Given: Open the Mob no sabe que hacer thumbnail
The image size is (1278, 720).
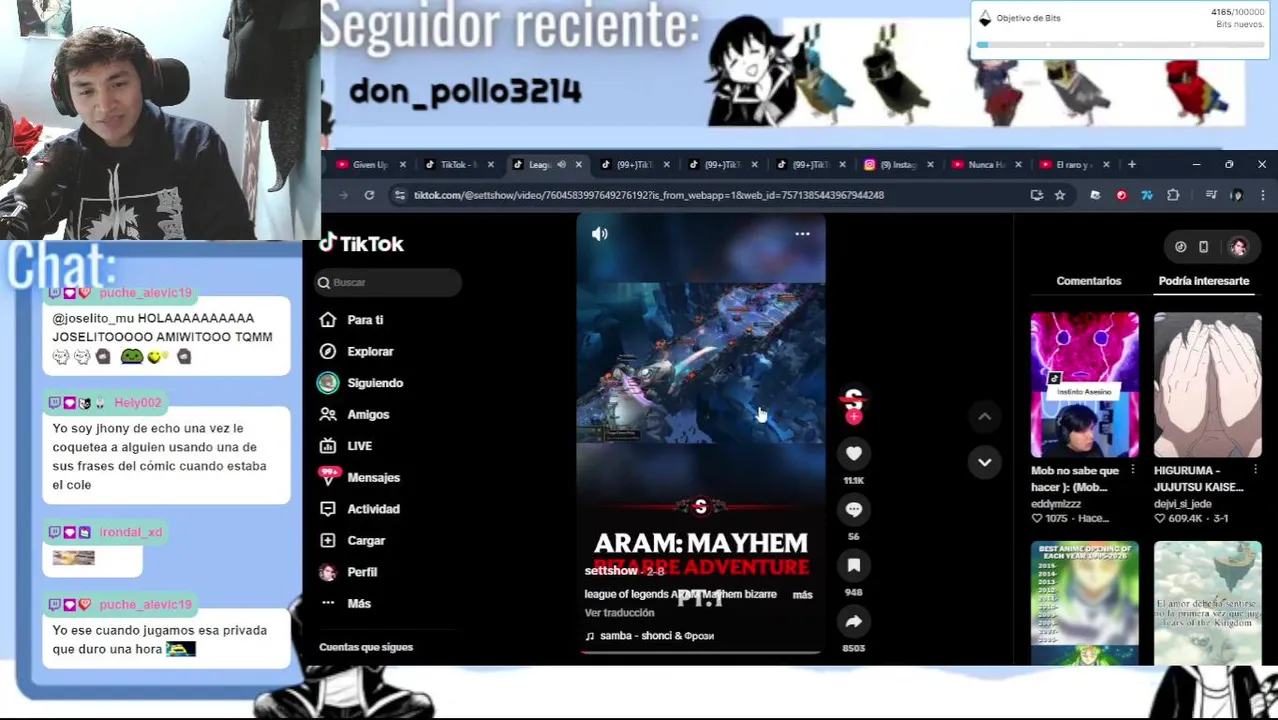Looking at the screenshot, I should click(1084, 385).
